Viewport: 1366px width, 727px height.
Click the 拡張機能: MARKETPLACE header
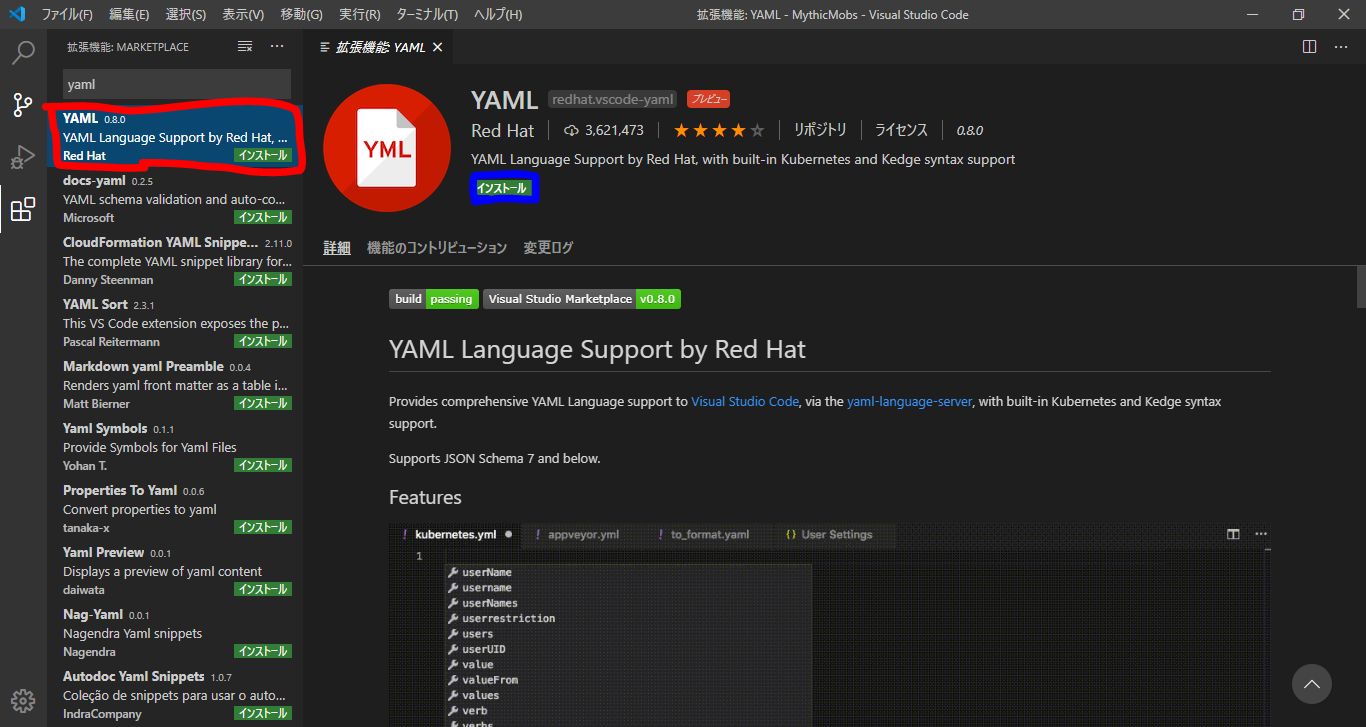tap(127, 47)
